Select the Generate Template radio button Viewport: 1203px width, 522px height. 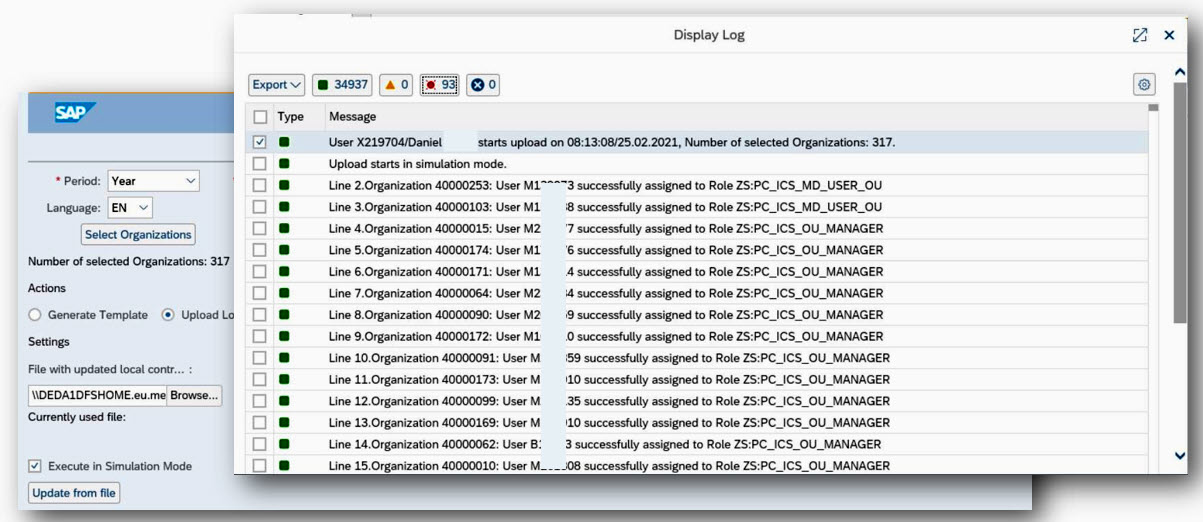(x=36, y=315)
